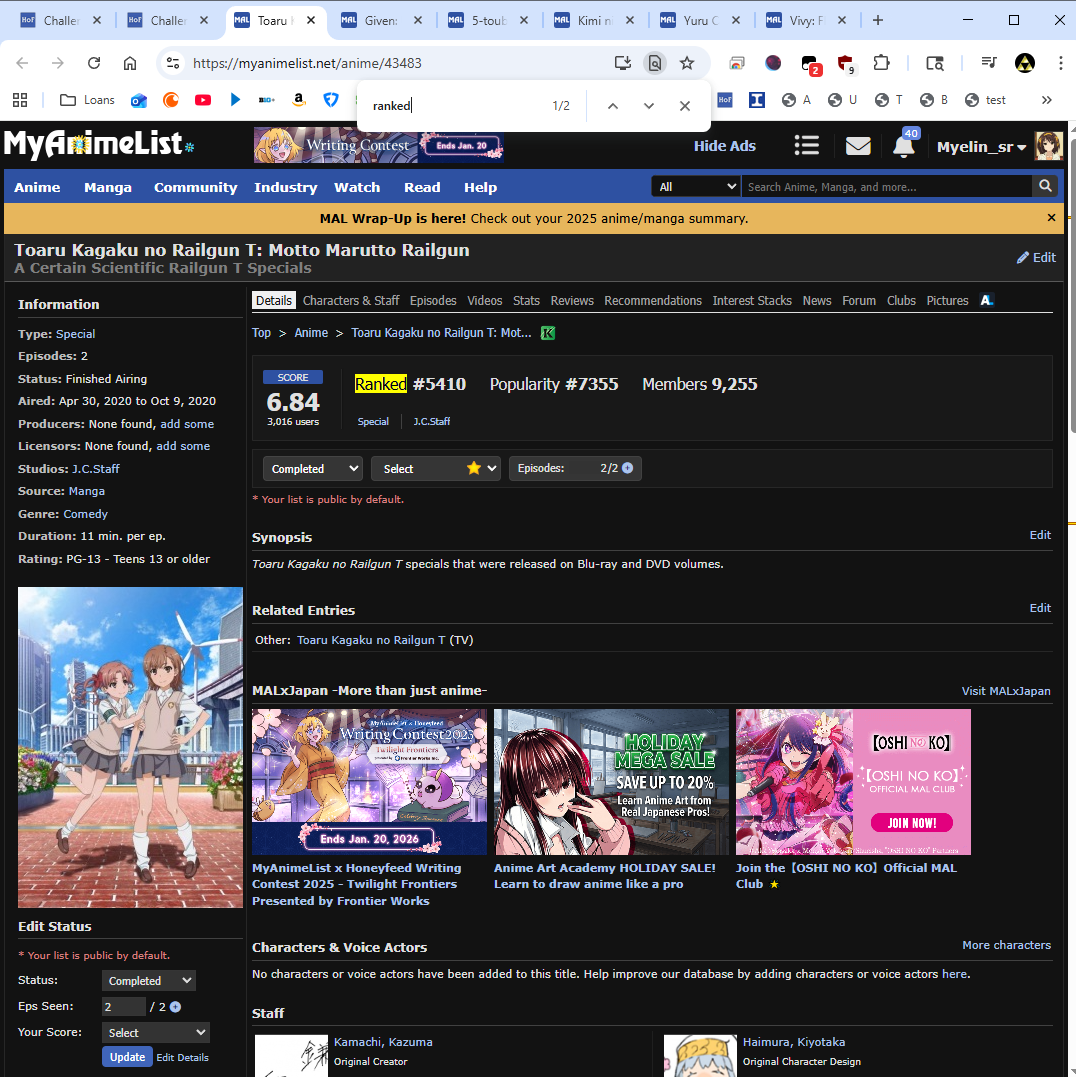The image size is (1076, 1077).
Task: Open the Completed status dropdown near score
Action: [313, 469]
